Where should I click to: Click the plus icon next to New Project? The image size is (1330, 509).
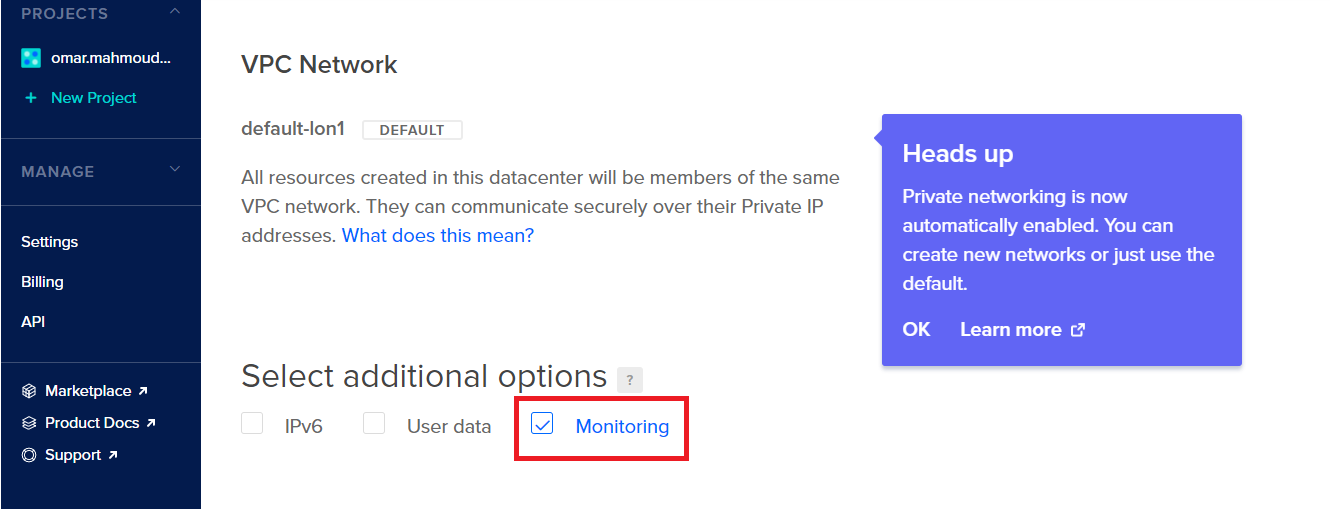31,98
